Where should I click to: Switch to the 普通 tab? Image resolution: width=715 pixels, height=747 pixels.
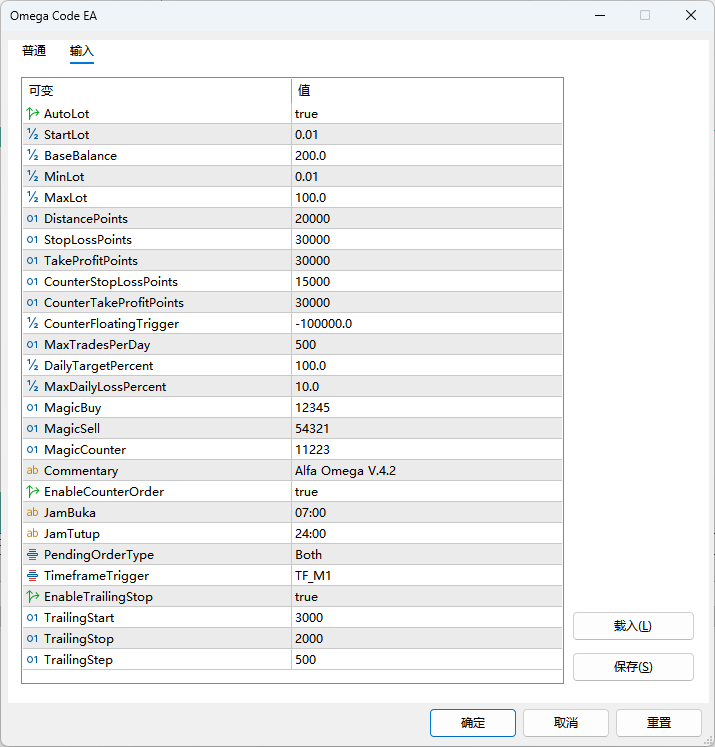(34, 51)
